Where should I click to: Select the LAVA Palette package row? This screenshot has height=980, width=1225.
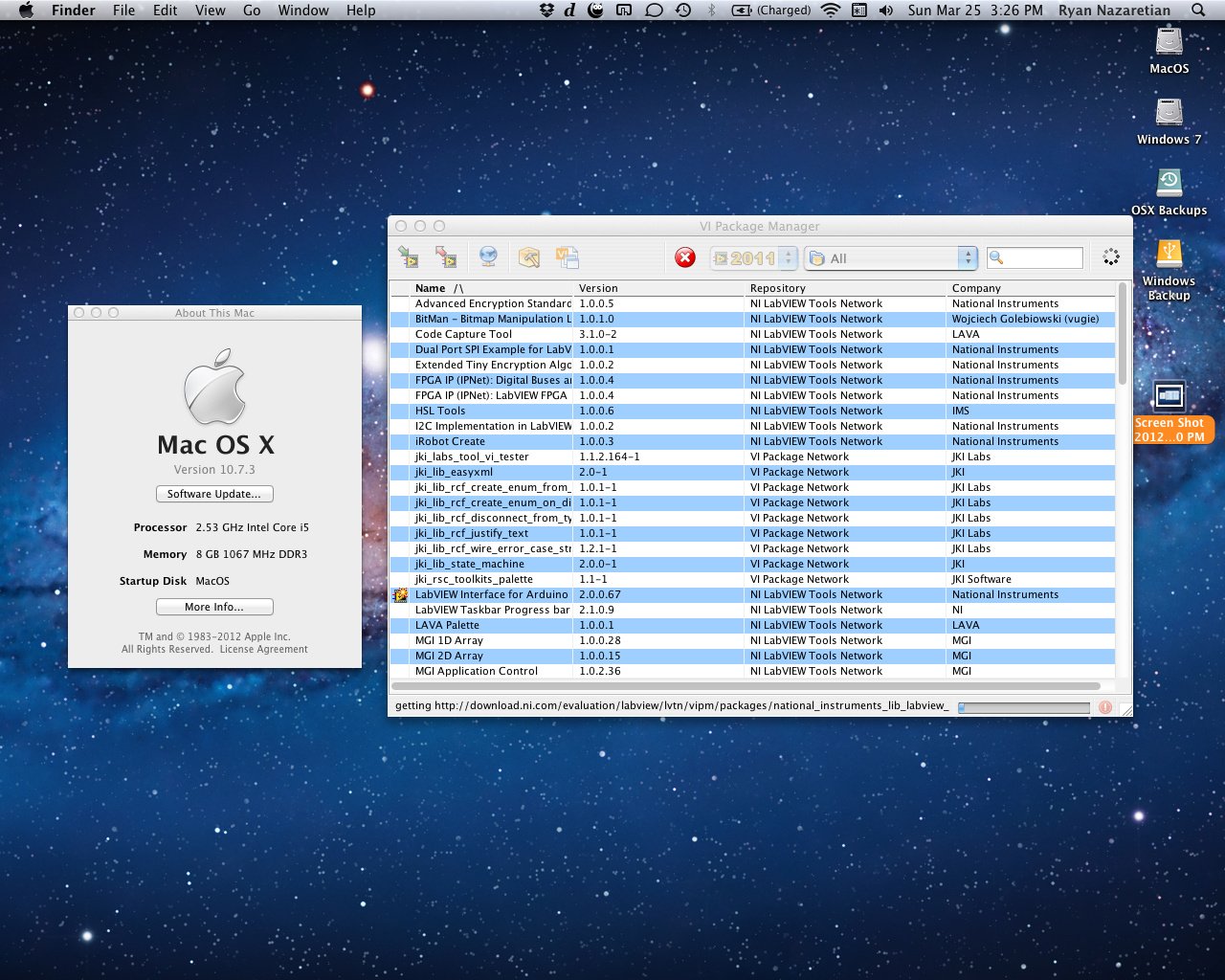pyautogui.click(x=752, y=625)
